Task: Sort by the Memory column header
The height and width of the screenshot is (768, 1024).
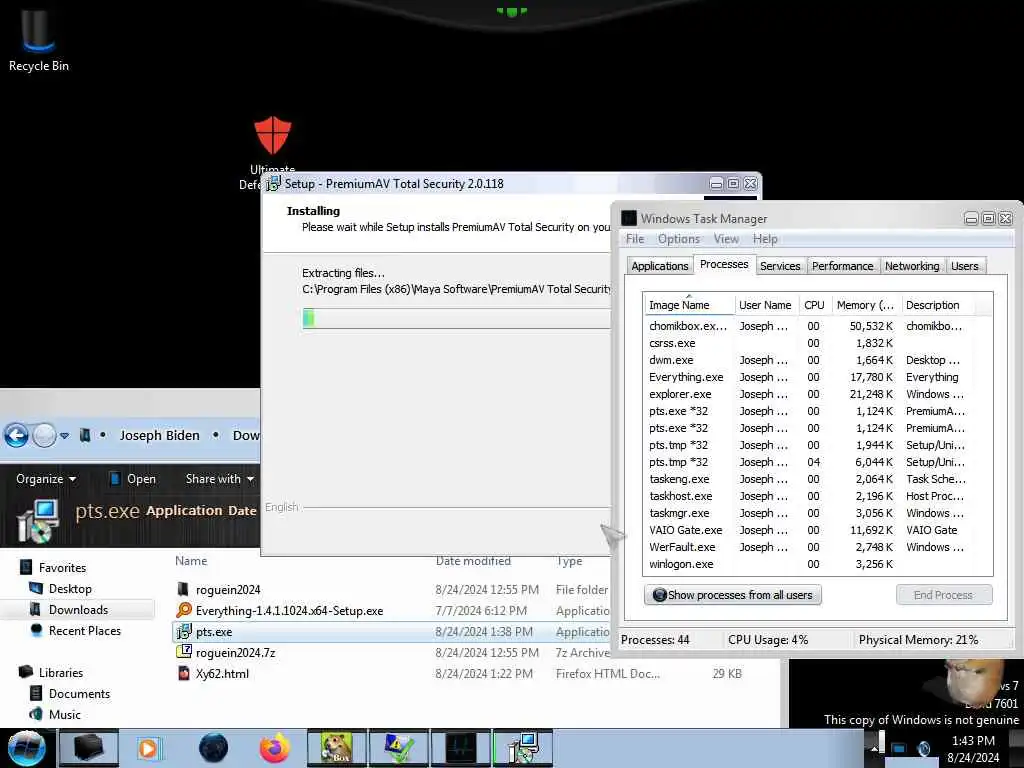Action: pyautogui.click(x=865, y=305)
